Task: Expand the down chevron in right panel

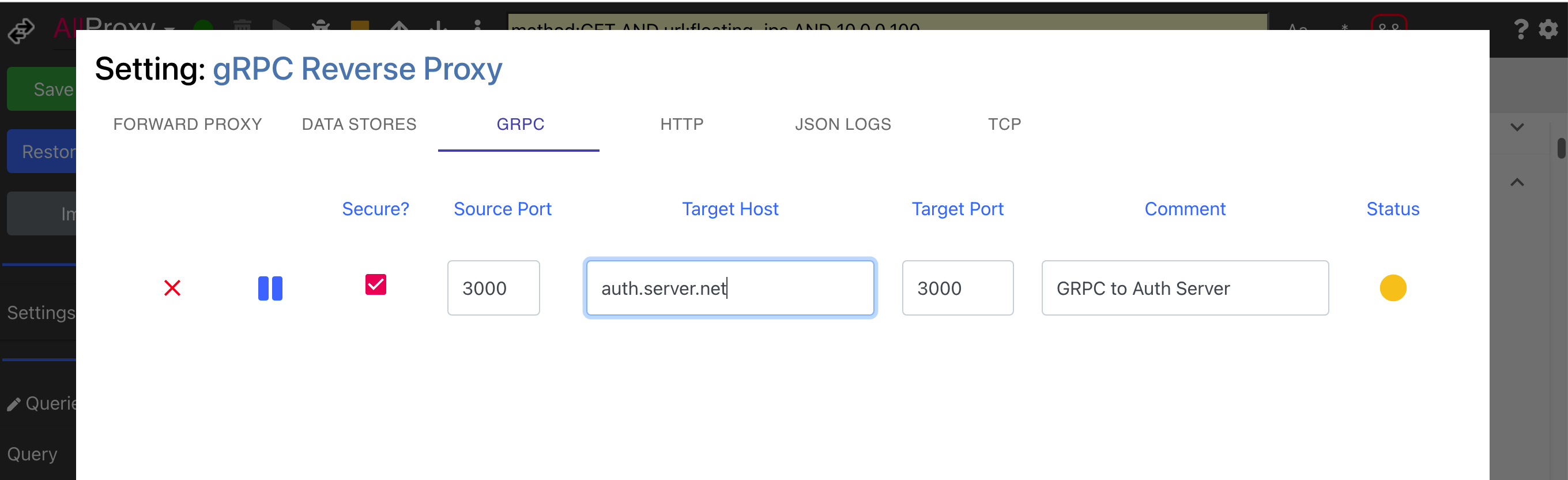Action: tap(1517, 127)
